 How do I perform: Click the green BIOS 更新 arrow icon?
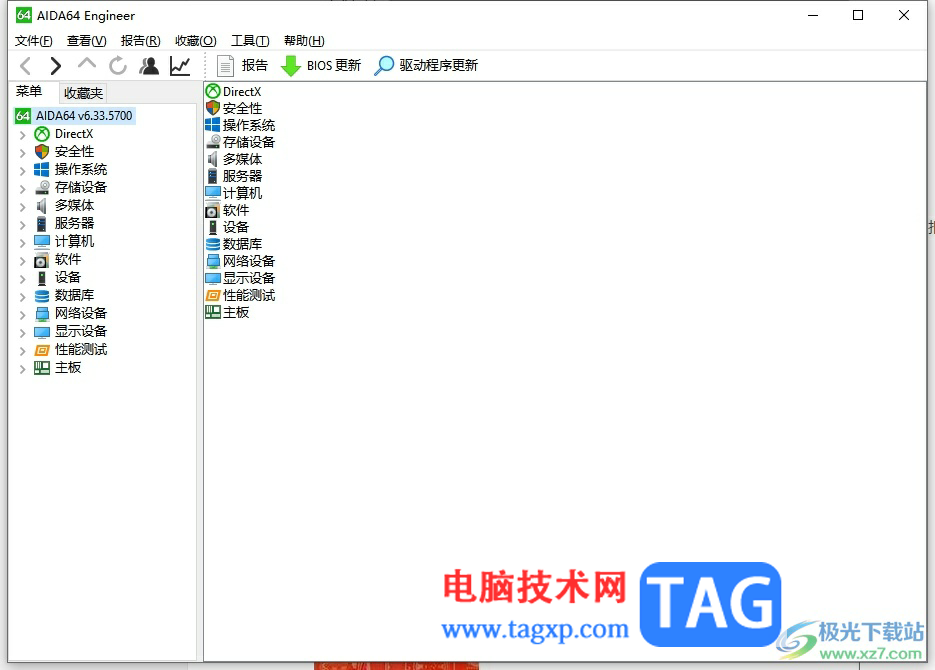[x=290, y=66]
